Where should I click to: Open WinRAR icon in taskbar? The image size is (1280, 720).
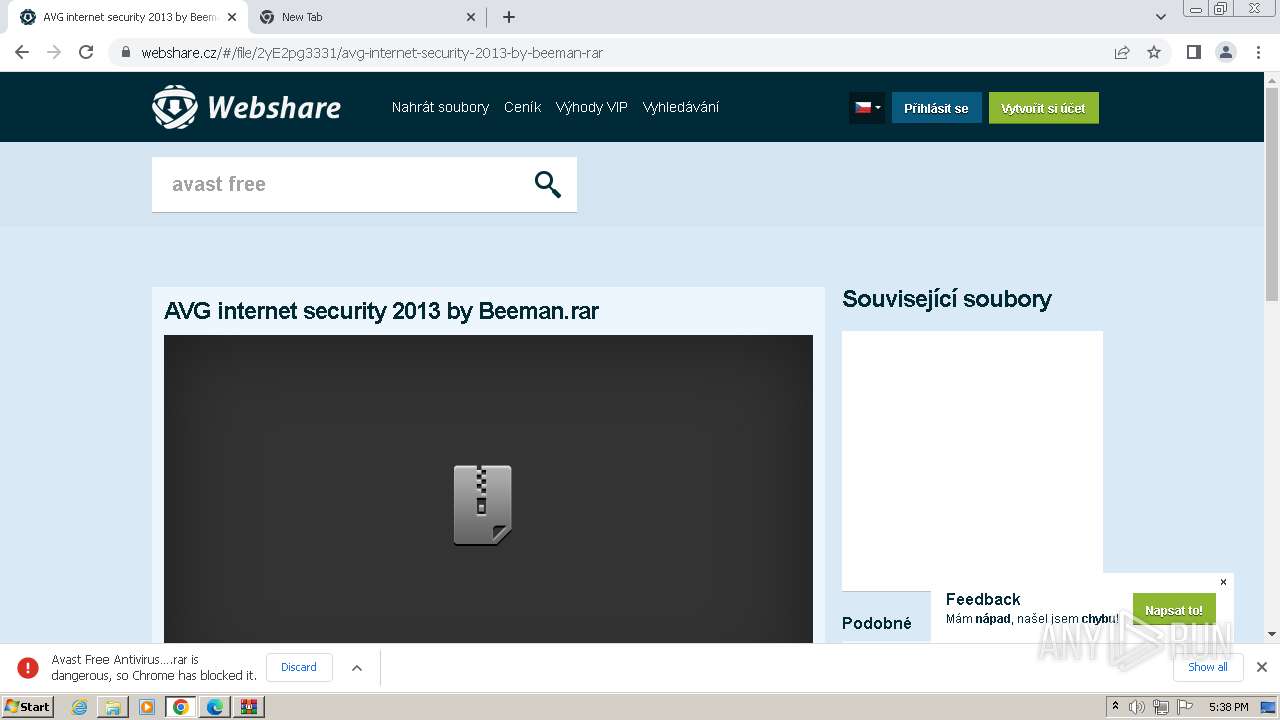[249, 707]
